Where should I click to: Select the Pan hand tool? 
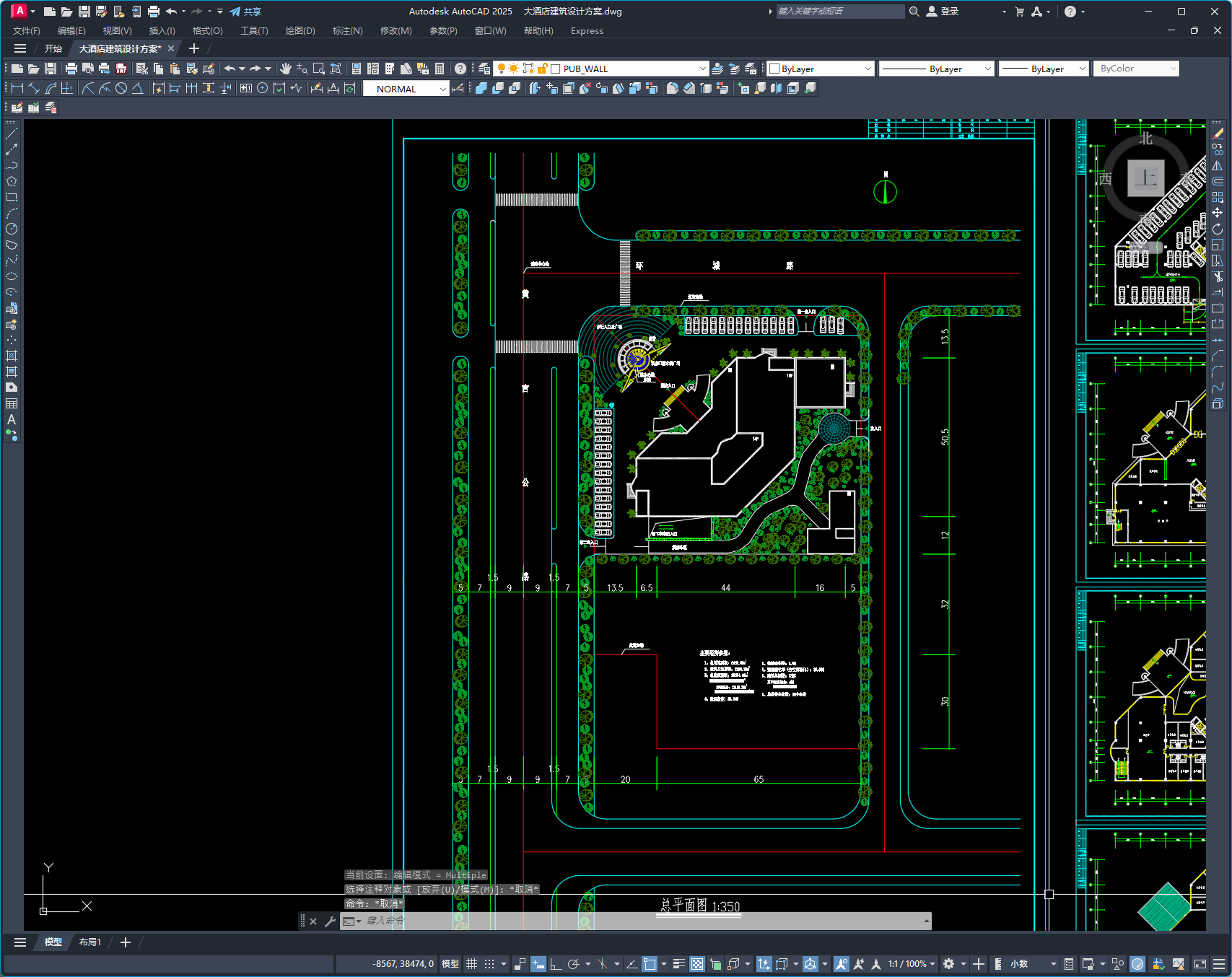[286, 69]
